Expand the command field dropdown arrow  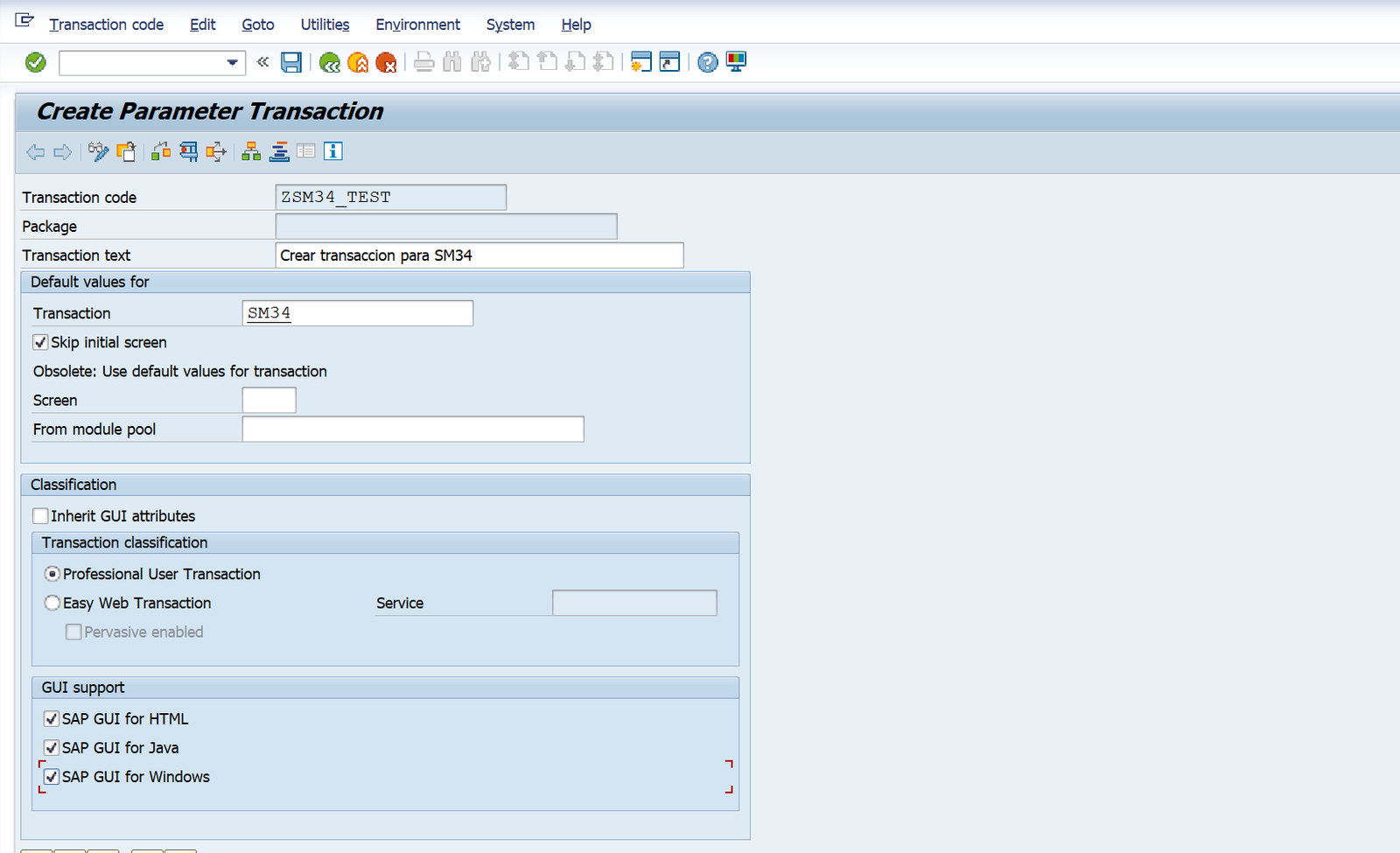tap(232, 62)
